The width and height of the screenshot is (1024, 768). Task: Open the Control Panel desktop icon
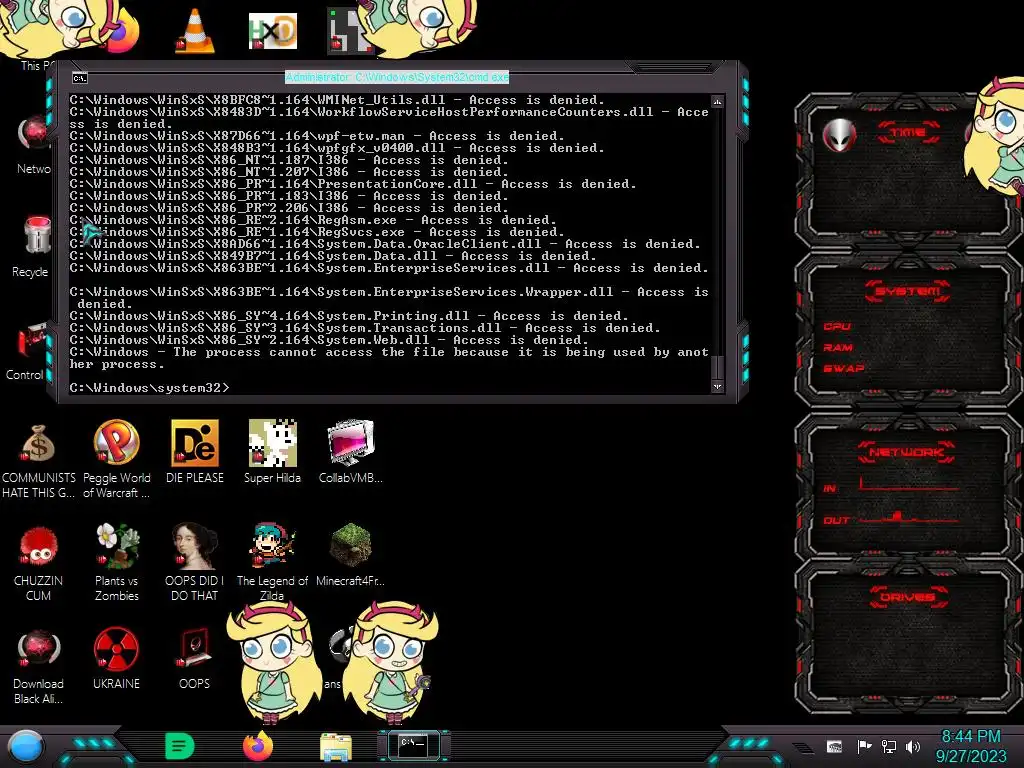[x=27, y=351]
